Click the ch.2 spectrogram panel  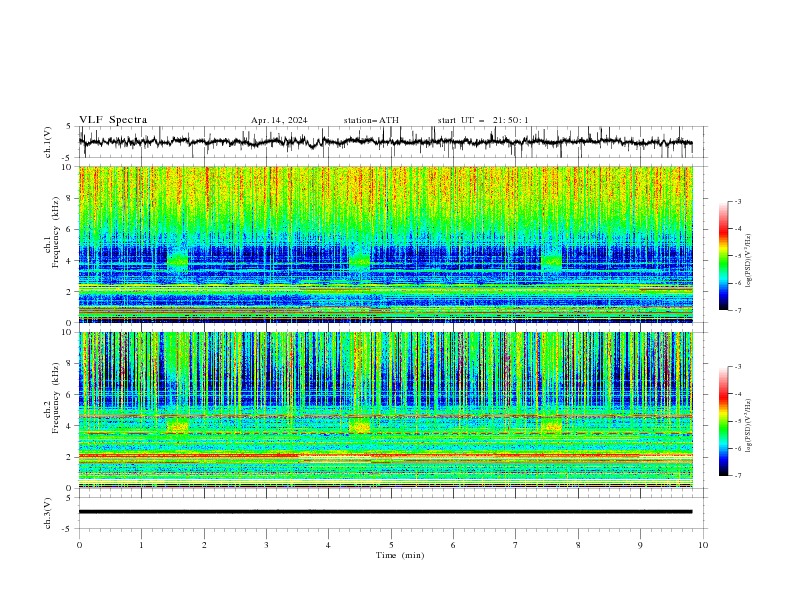pyautogui.click(x=385, y=410)
